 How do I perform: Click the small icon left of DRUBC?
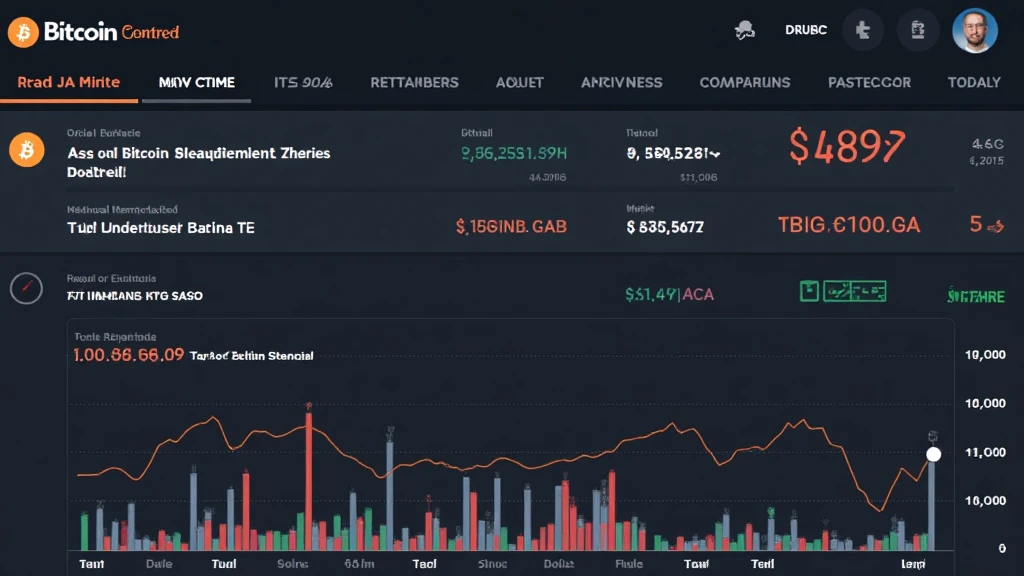coord(744,31)
